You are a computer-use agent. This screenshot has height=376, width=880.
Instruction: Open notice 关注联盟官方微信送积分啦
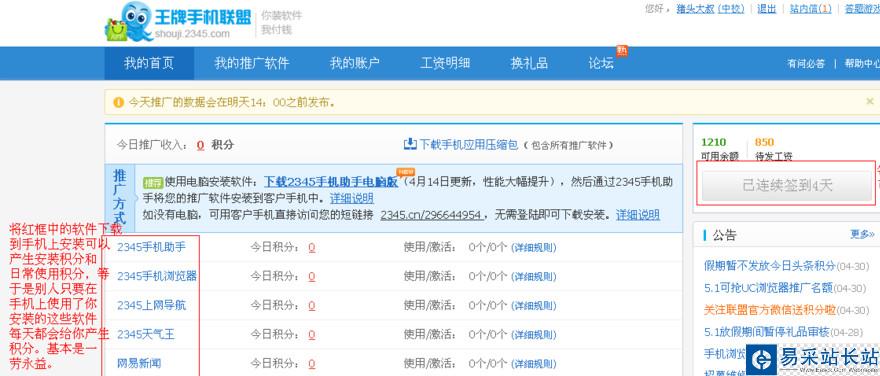[769, 310]
